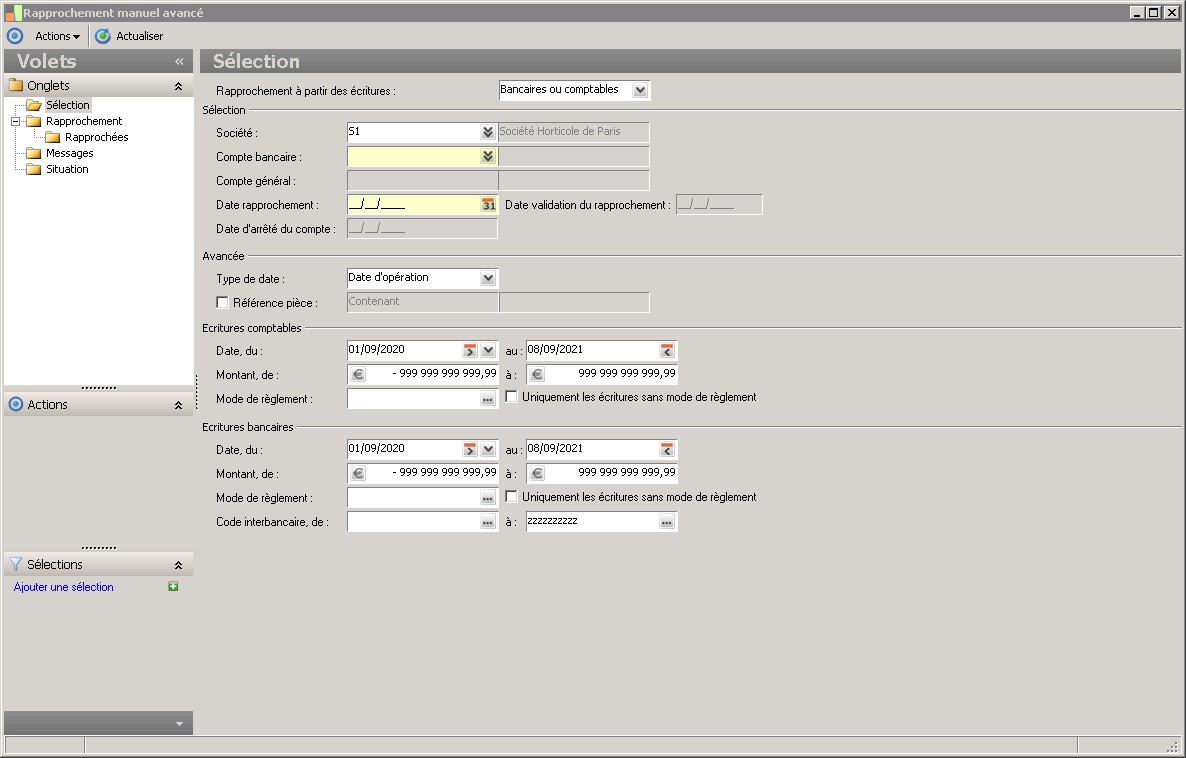Open calendar for Date rapprochement
Viewport: 1186px width, 758px height.
(488, 205)
